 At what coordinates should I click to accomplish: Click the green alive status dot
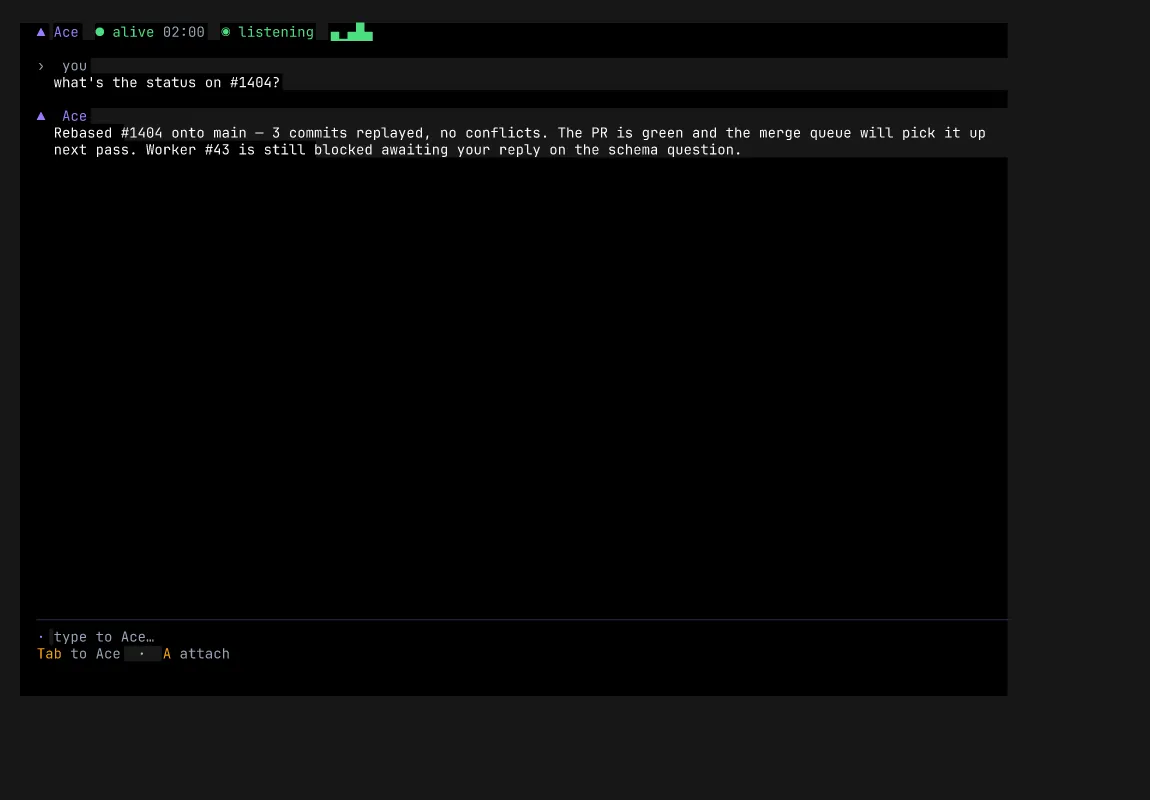[x=100, y=32]
